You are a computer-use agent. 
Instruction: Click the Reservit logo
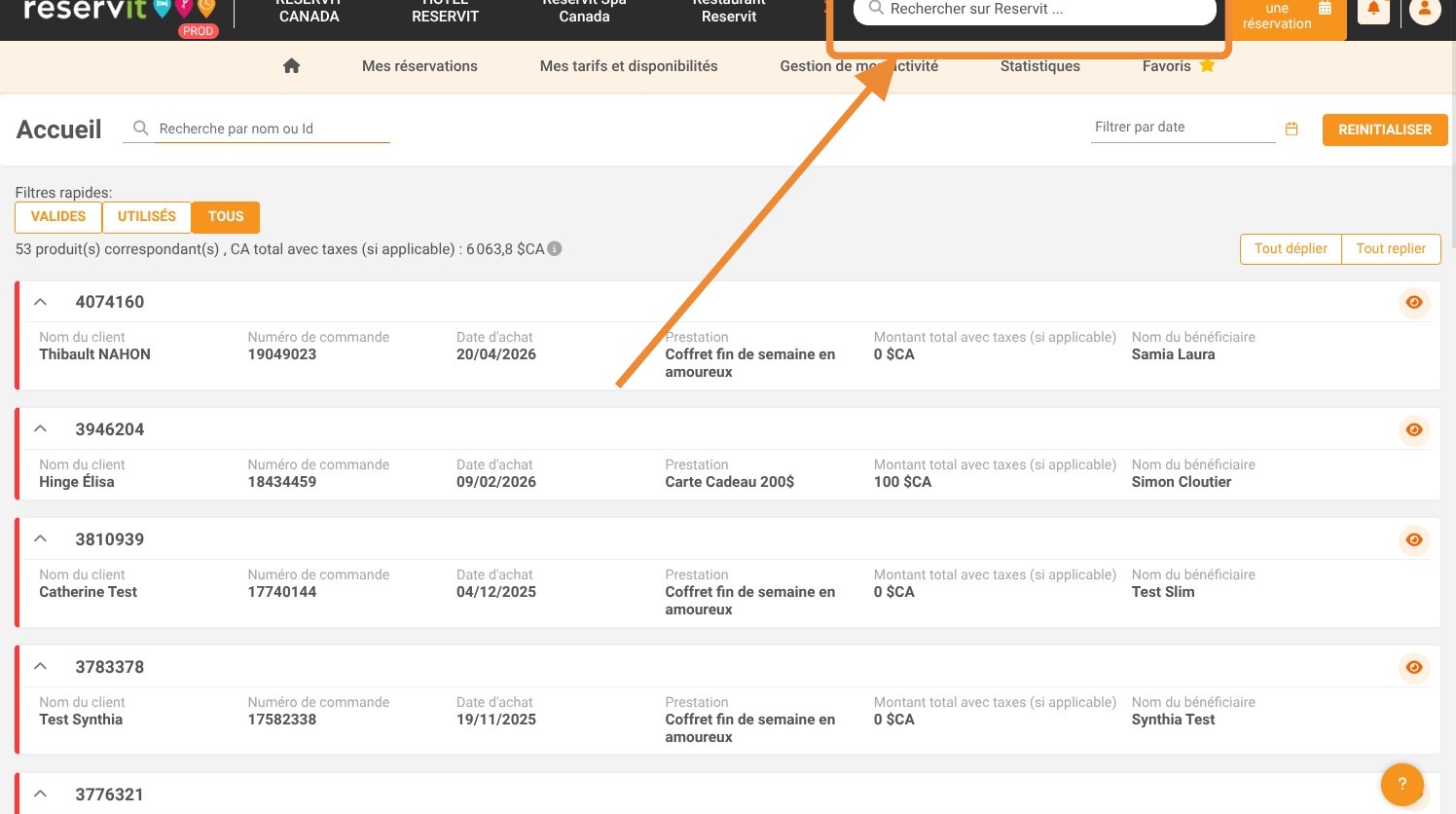[x=119, y=12]
